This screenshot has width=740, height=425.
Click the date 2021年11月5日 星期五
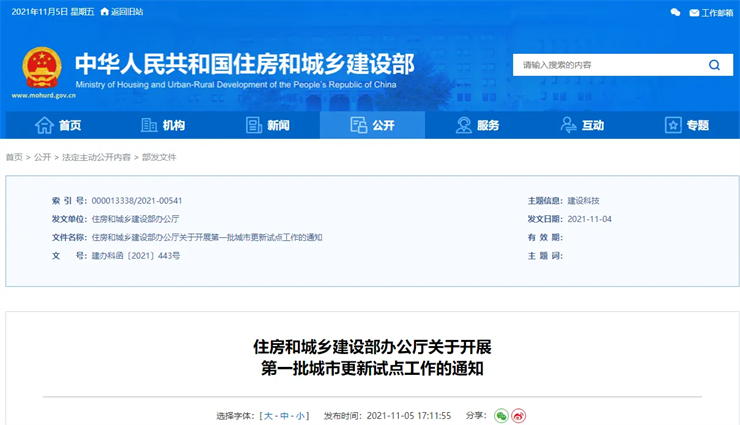pos(53,12)
